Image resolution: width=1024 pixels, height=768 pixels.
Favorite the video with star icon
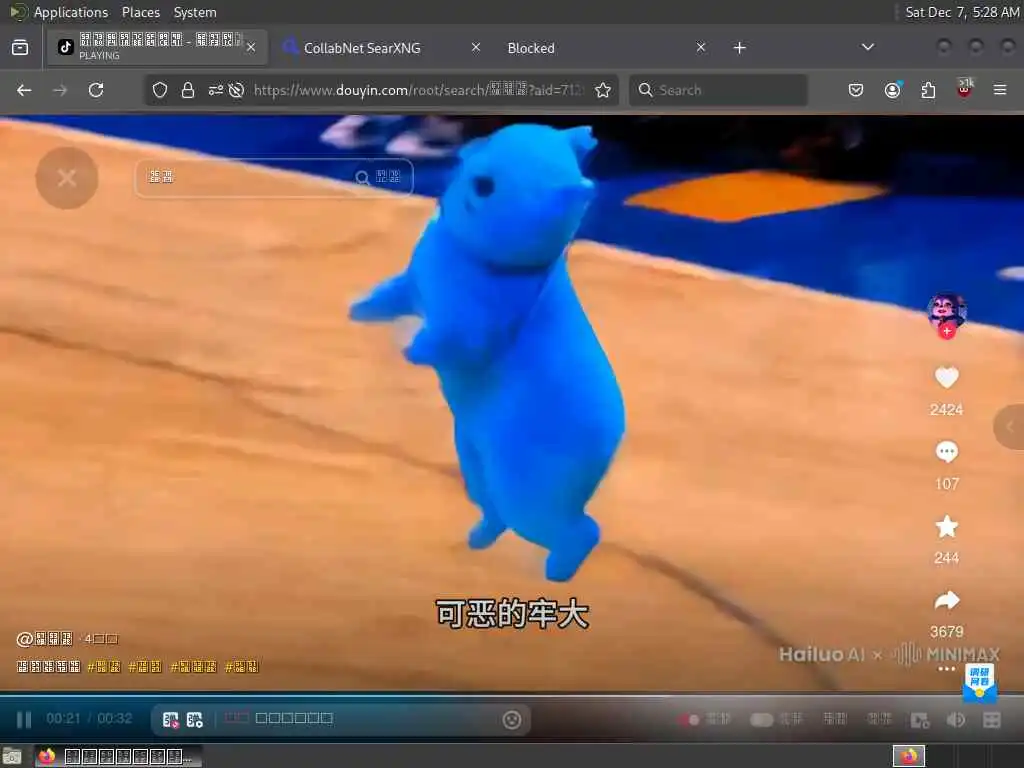coord(946,526)
